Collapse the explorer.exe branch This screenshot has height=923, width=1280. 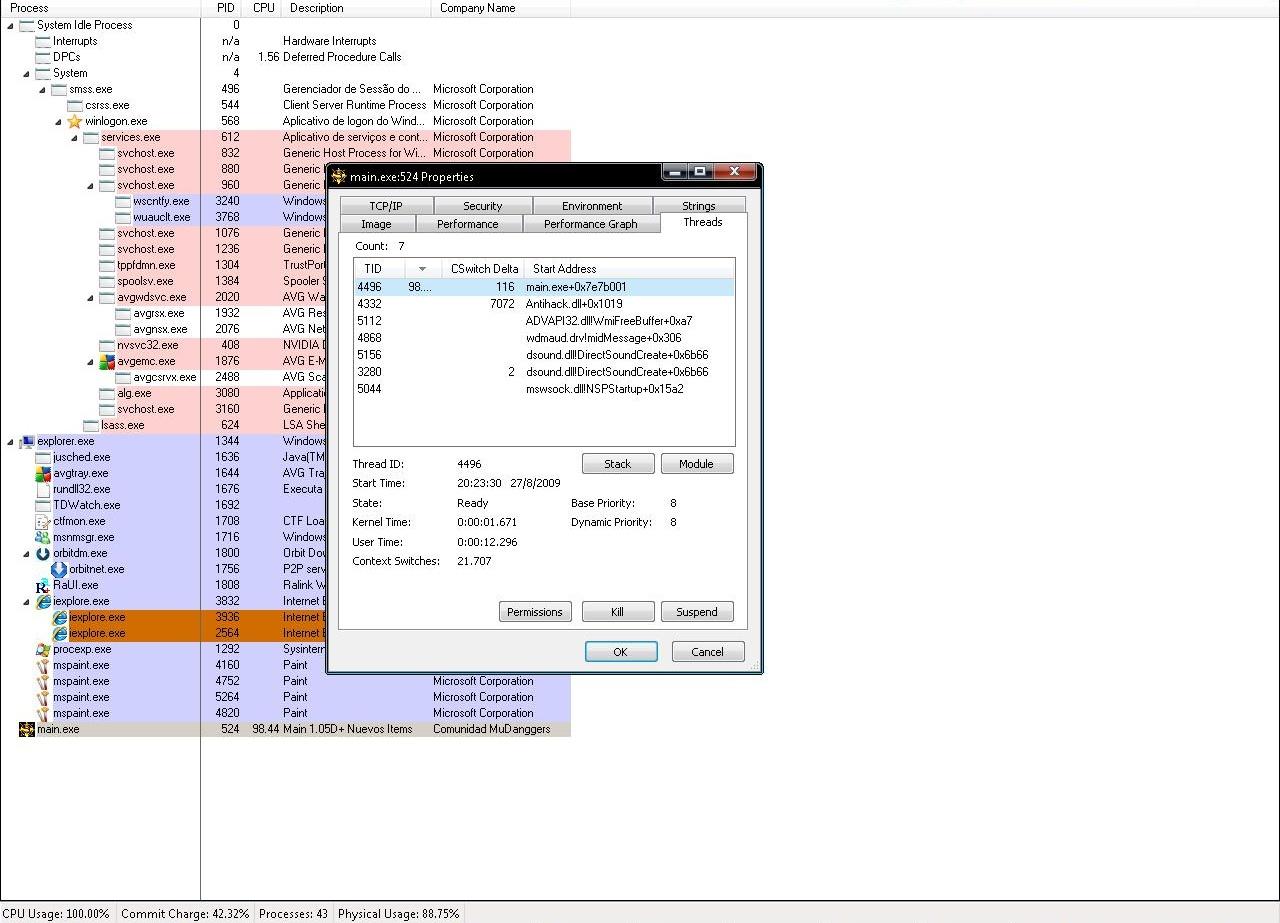coord(11,441)
